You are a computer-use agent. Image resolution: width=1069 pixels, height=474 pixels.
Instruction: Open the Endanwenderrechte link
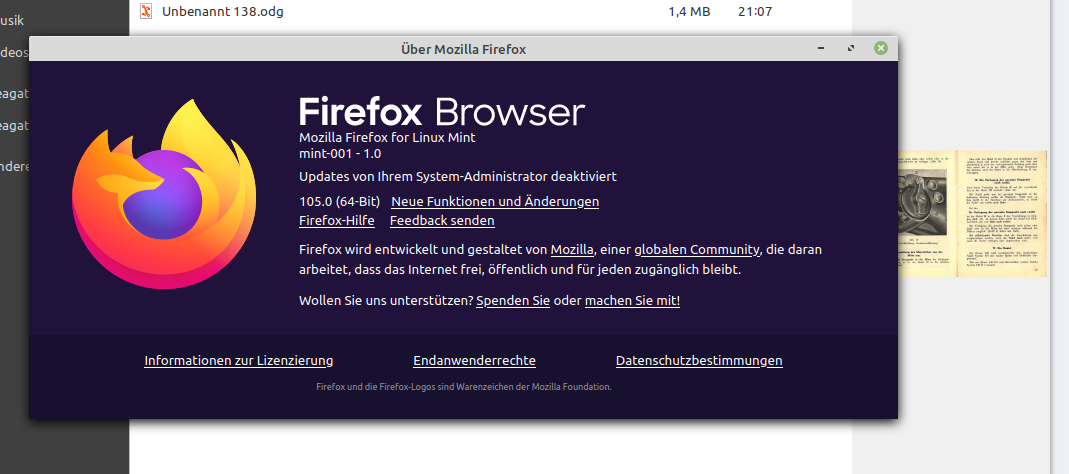point(475,361)
